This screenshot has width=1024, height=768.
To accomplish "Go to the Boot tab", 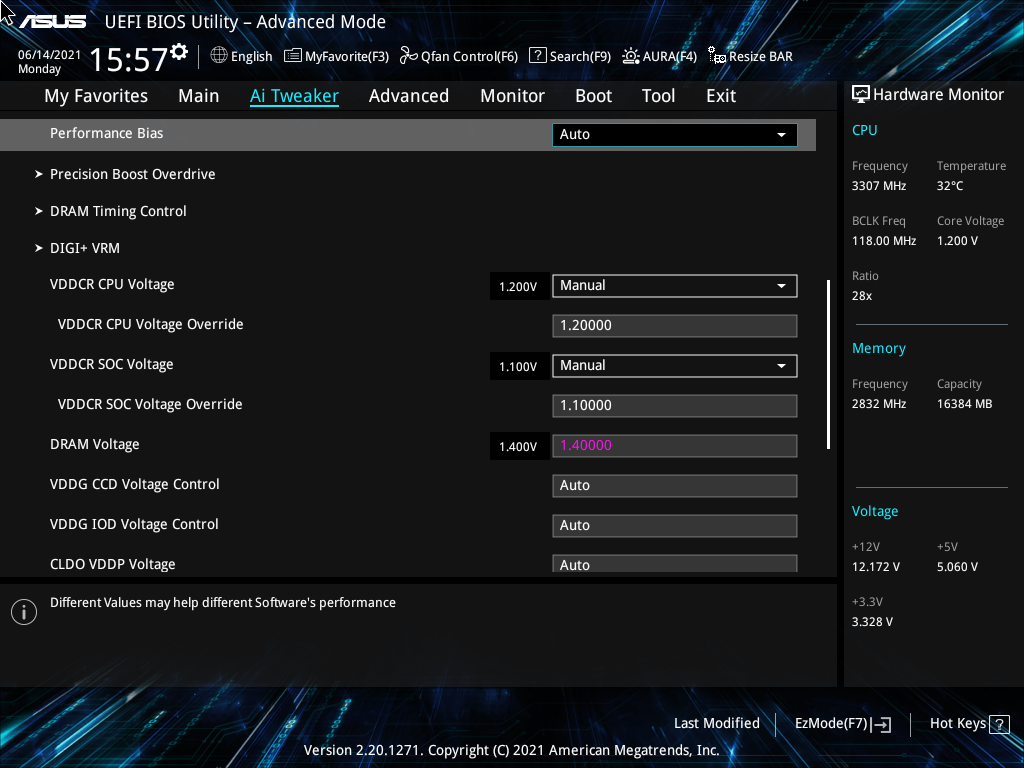I will [x=594, y=96].
